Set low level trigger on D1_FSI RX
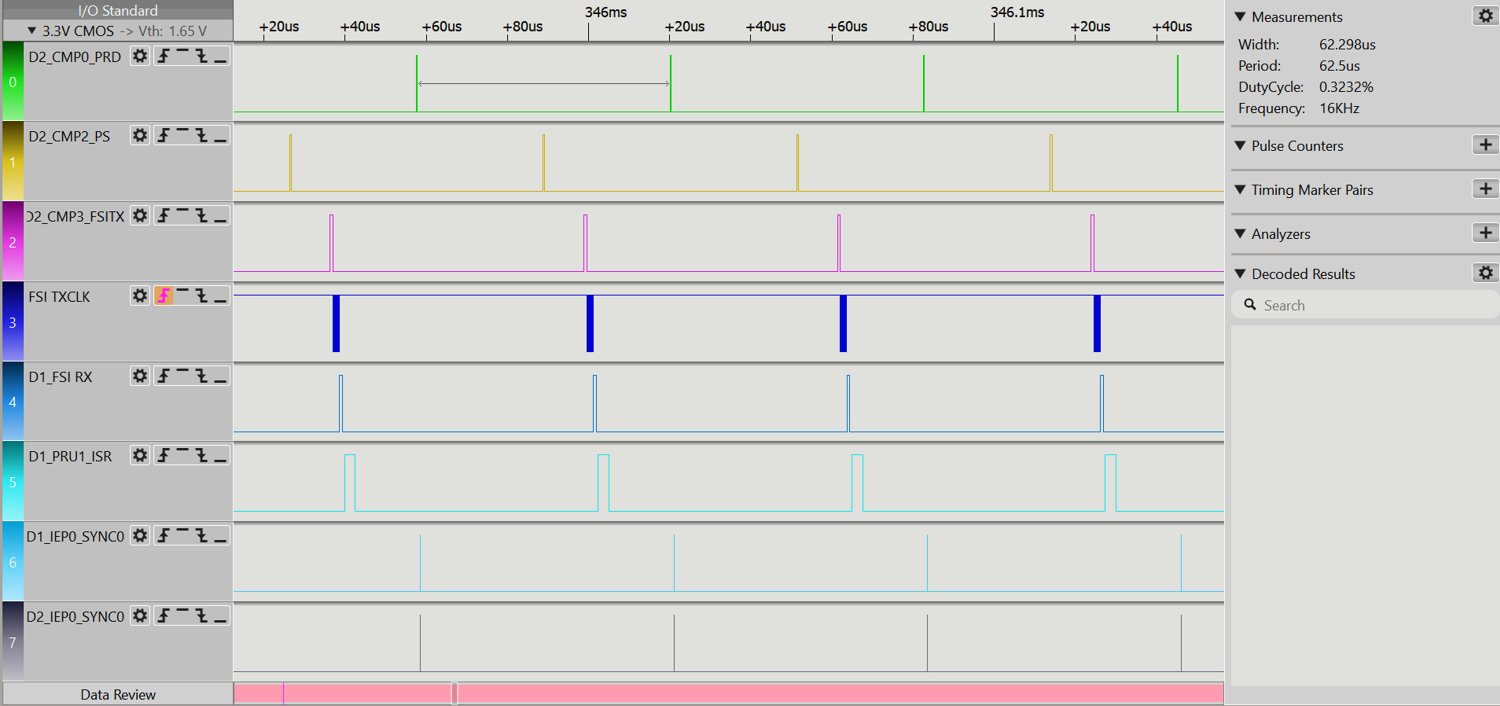The image size is (1500, 706). click(x=220, y=376)
